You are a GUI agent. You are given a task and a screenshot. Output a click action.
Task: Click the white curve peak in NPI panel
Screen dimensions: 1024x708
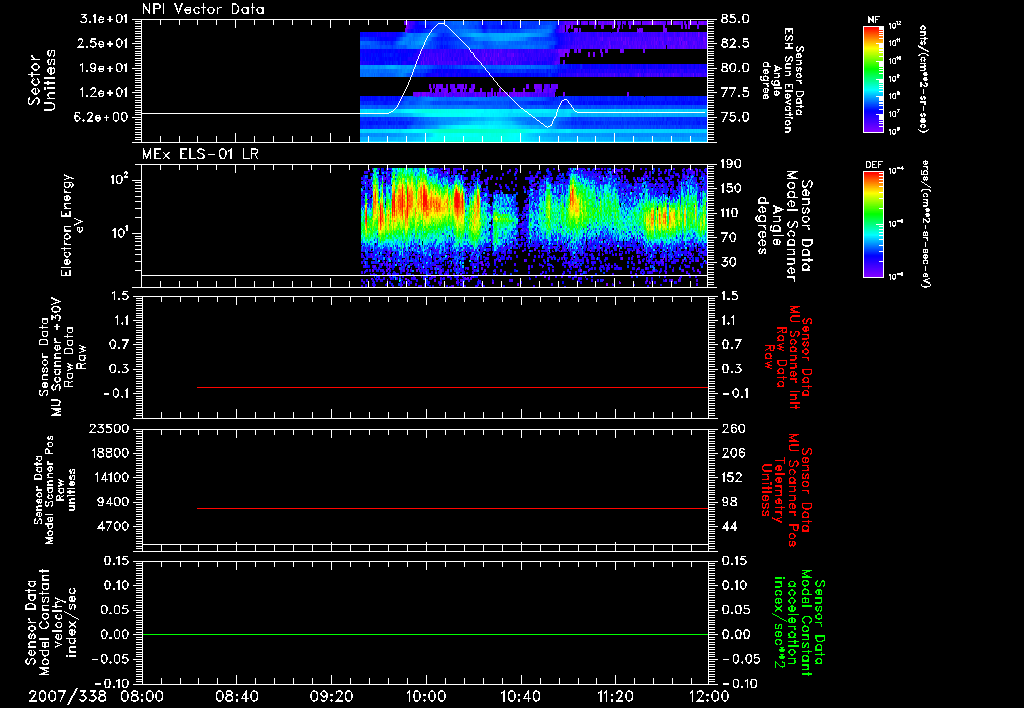coord(442,24)
